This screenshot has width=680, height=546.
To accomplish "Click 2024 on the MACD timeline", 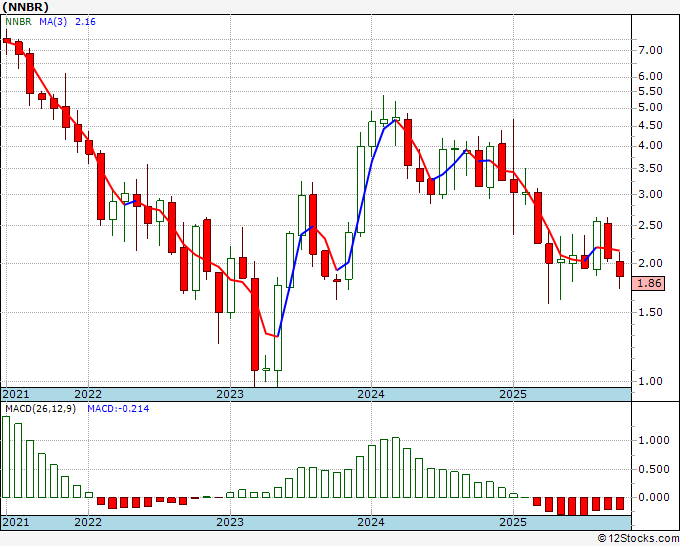I will (371, 522).
